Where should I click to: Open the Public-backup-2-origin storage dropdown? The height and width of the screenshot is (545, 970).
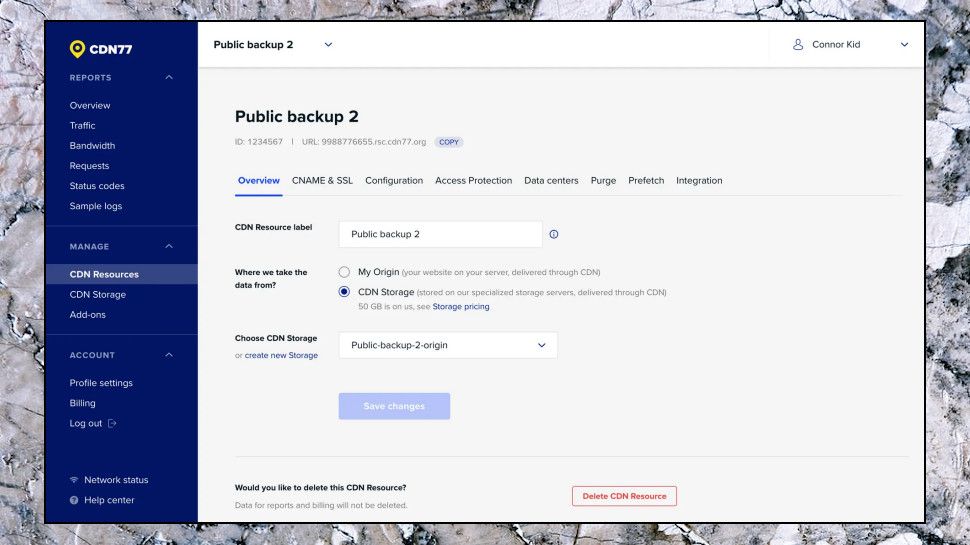tap(448, 345)
